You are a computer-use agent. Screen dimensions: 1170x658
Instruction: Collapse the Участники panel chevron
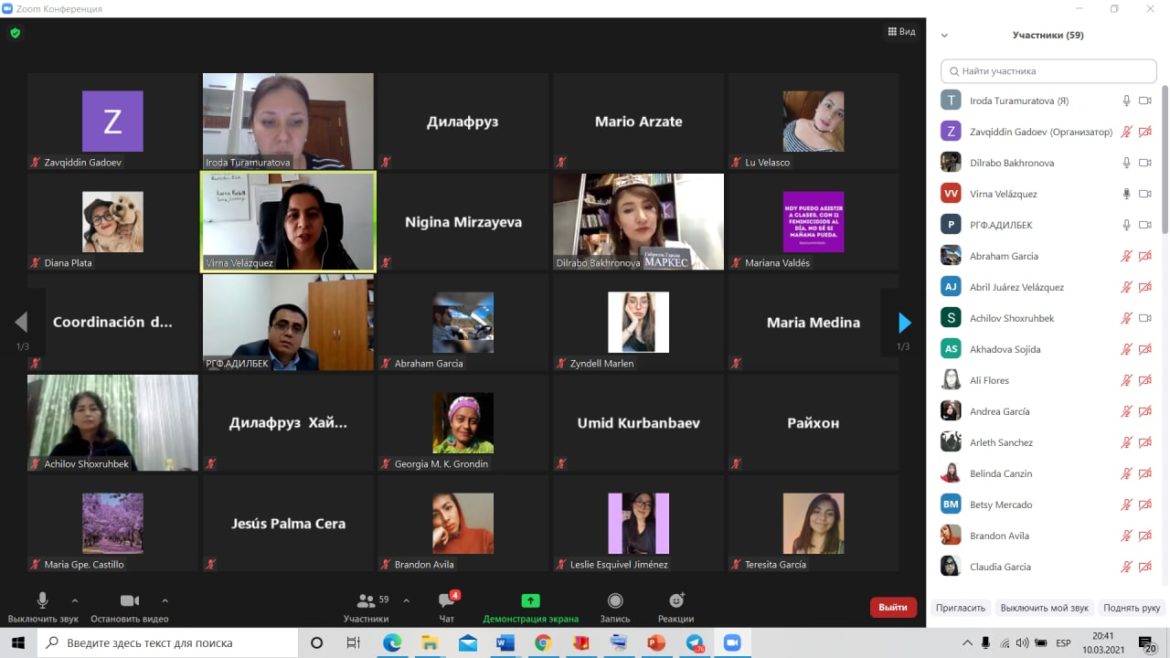point(944,36)
